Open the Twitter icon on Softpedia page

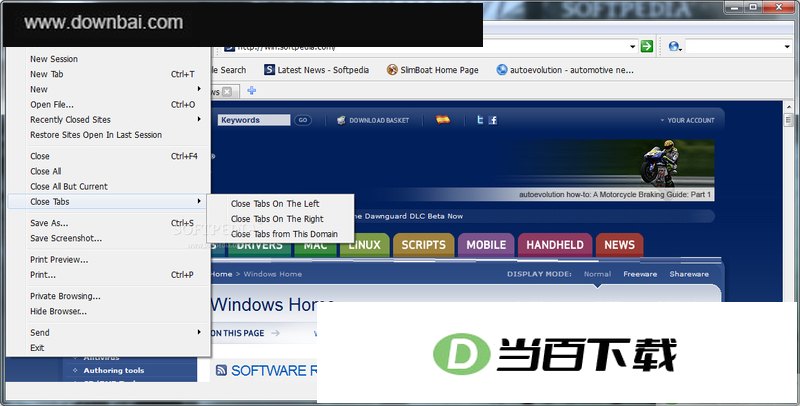pos(480,120)
